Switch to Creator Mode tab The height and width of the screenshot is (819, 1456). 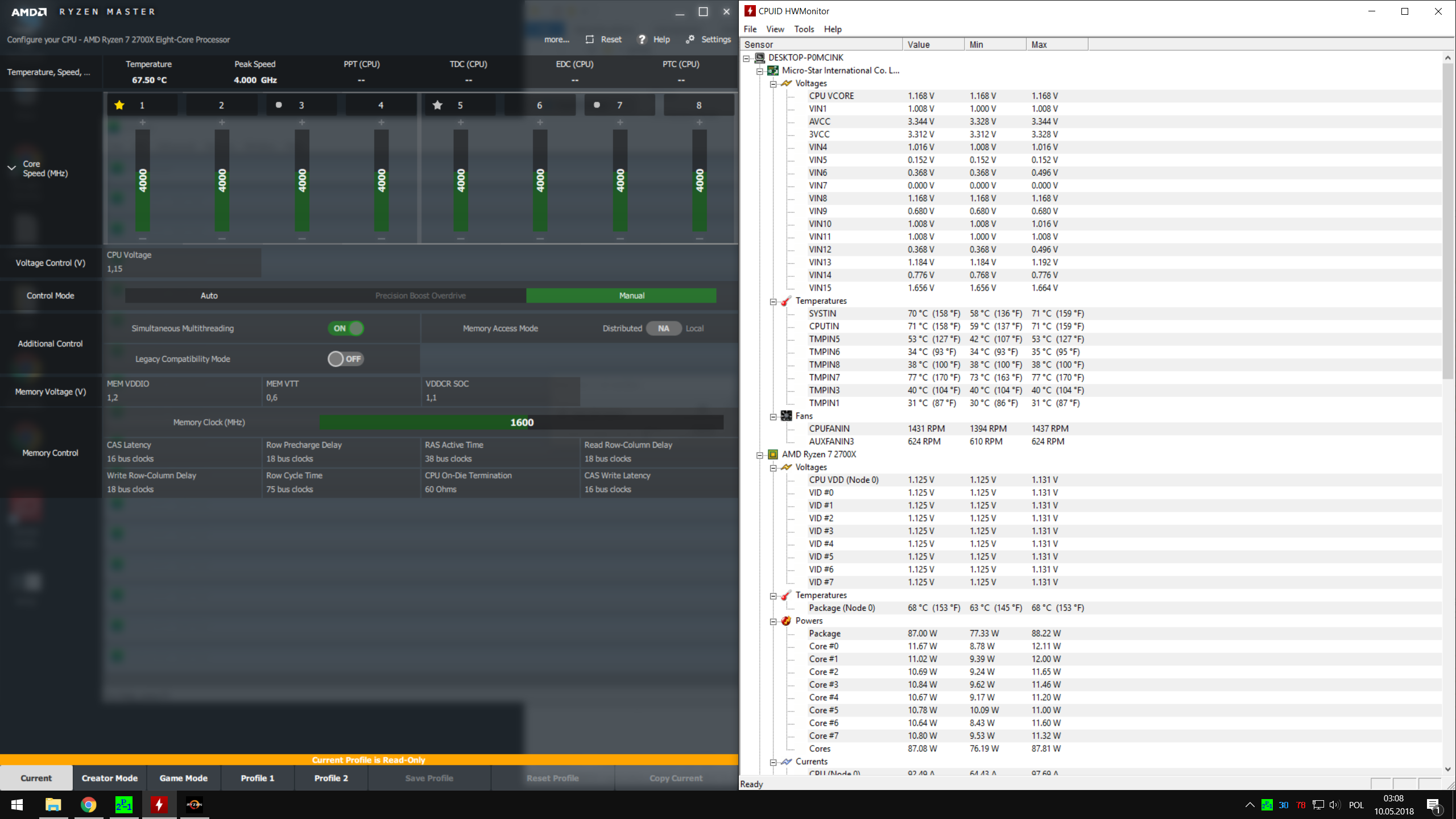tap(110, 778)
